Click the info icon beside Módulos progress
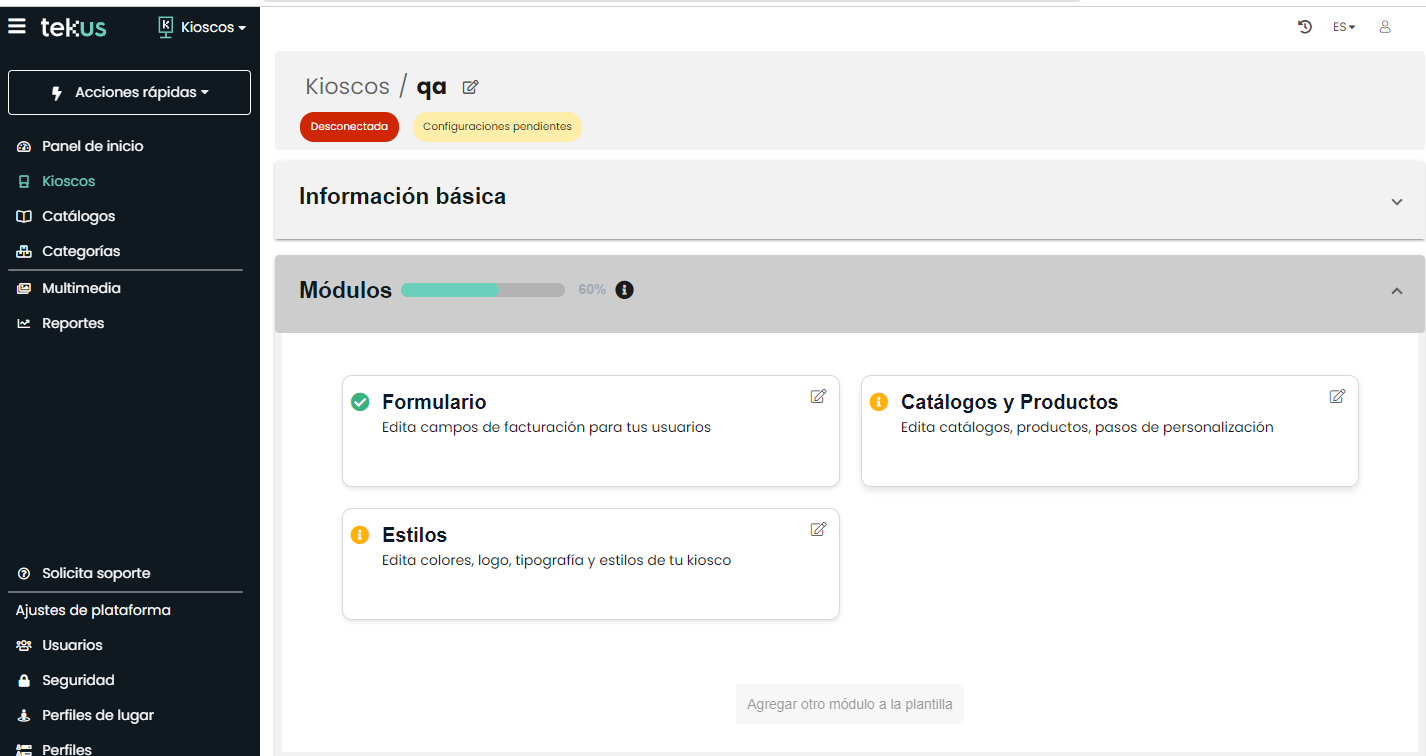The width and height of the screenshot is (1426, 756). coord(625,290)
